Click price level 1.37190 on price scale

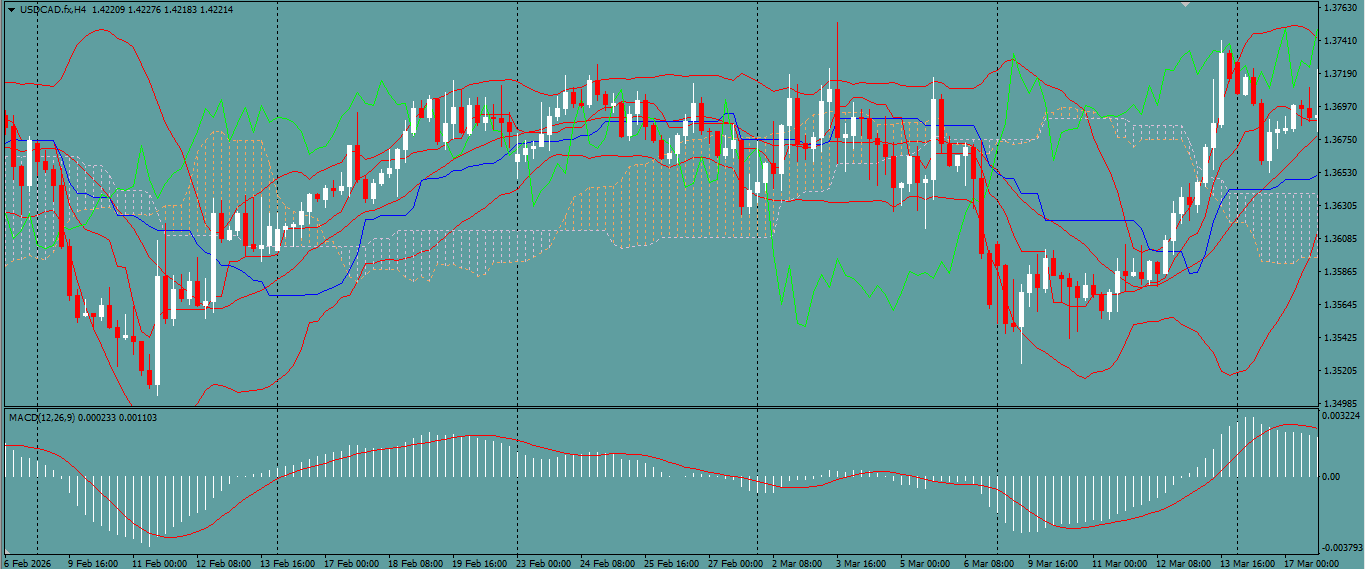1340,74
